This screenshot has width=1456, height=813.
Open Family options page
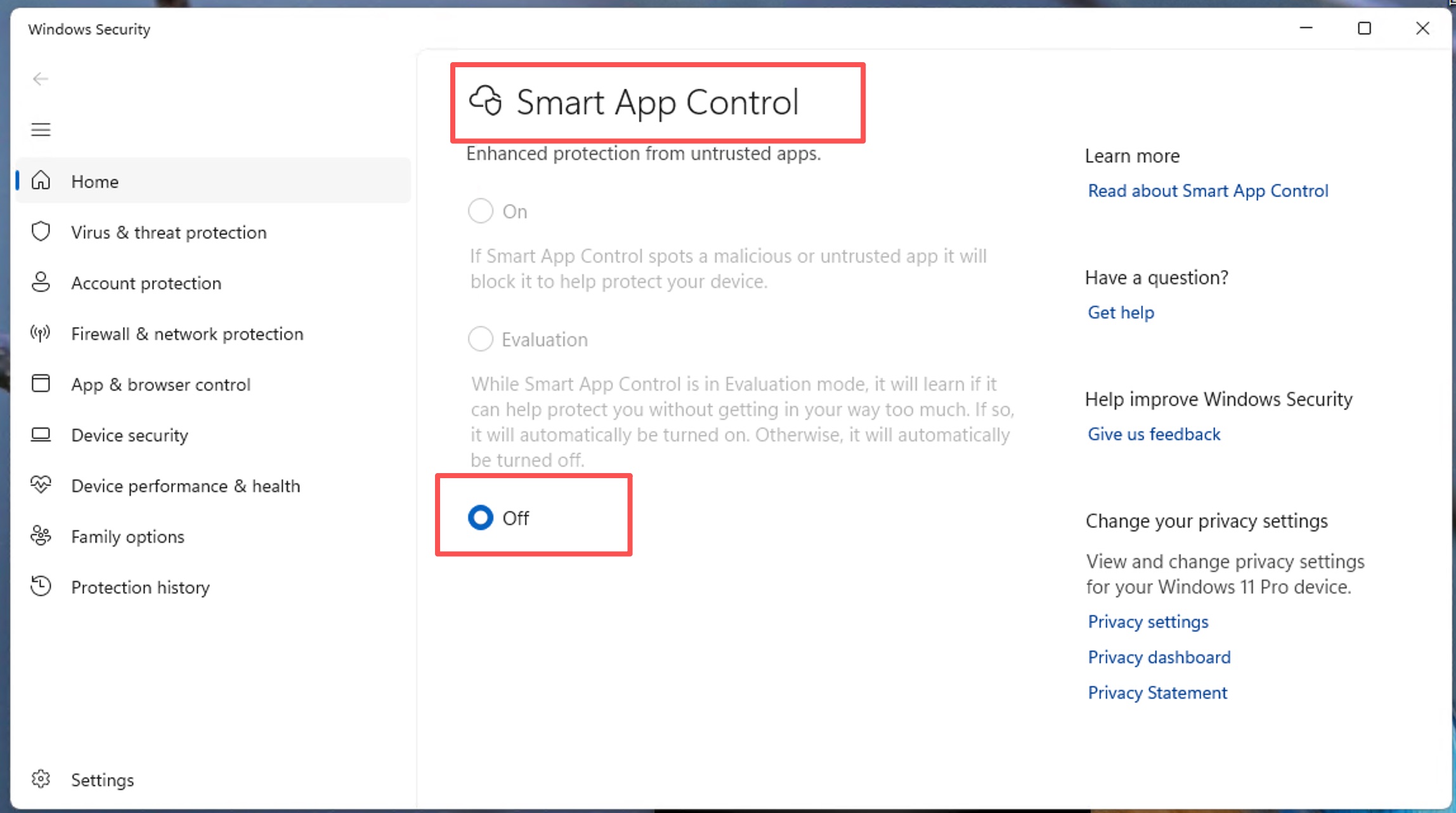[213, 537]
